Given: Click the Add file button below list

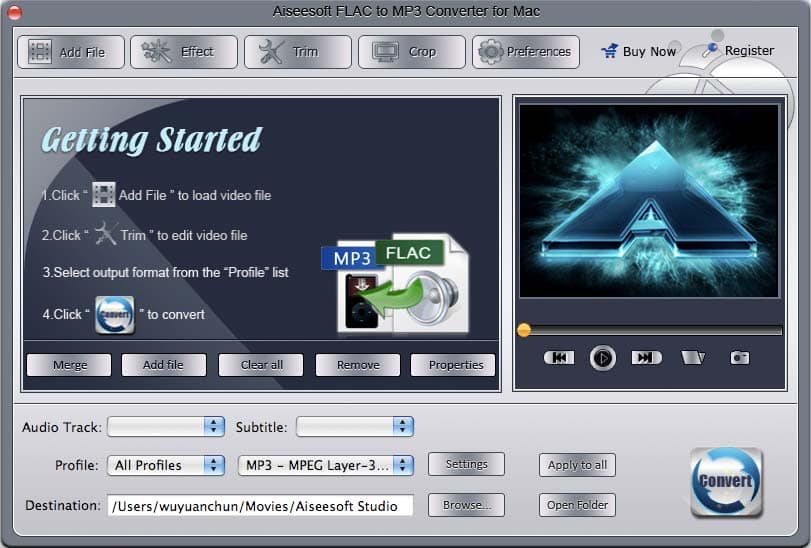Looking at the screenshot, I should 163,365.
